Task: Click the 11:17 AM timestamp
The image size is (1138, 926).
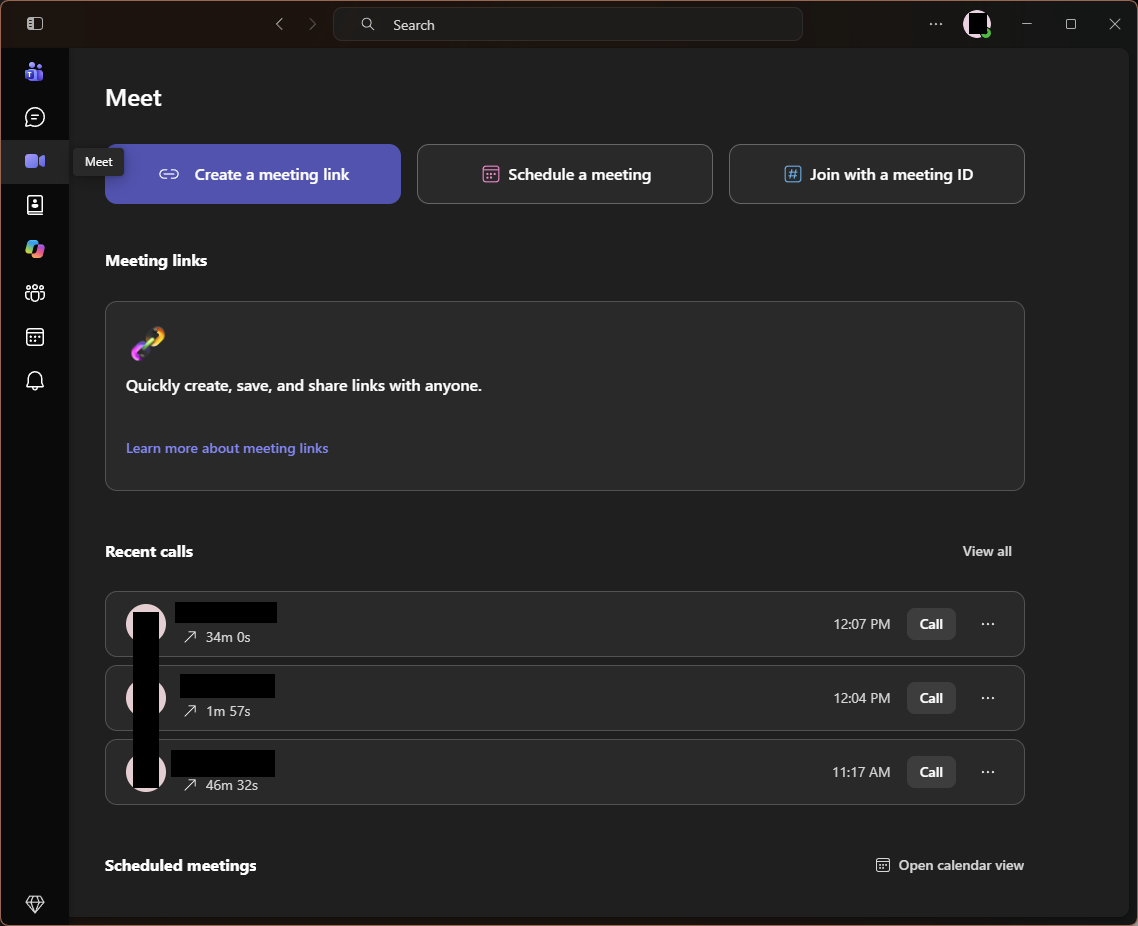Action: click(x=861, y=772)
